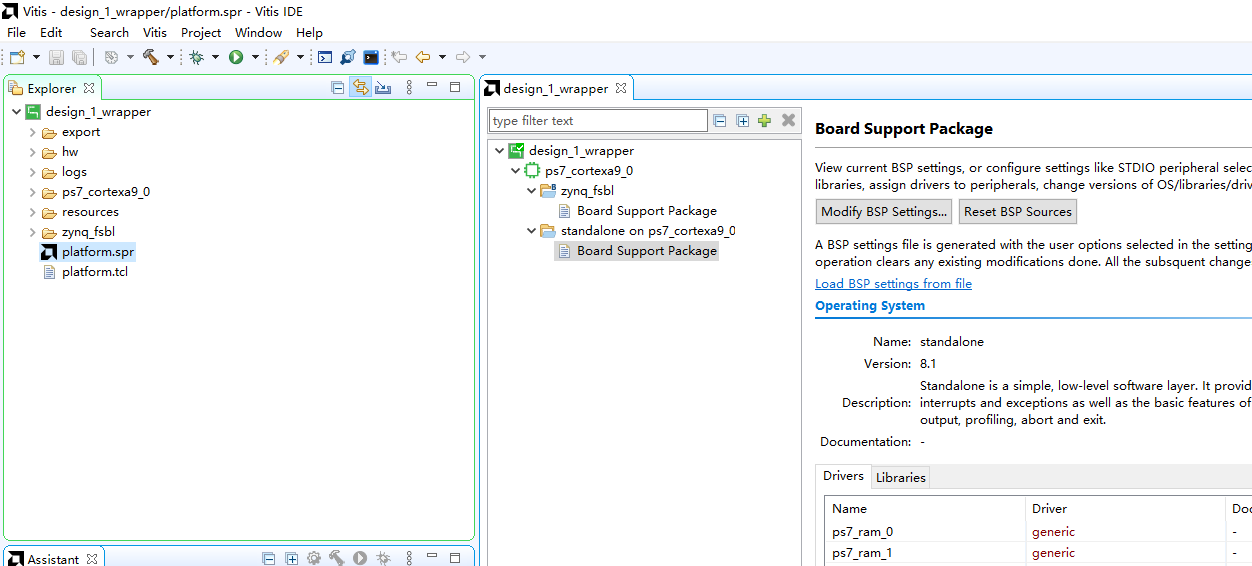Screen dimensions: 1252x566
Task: Click the Save All toolbar icon
Action: coord(79,57)
